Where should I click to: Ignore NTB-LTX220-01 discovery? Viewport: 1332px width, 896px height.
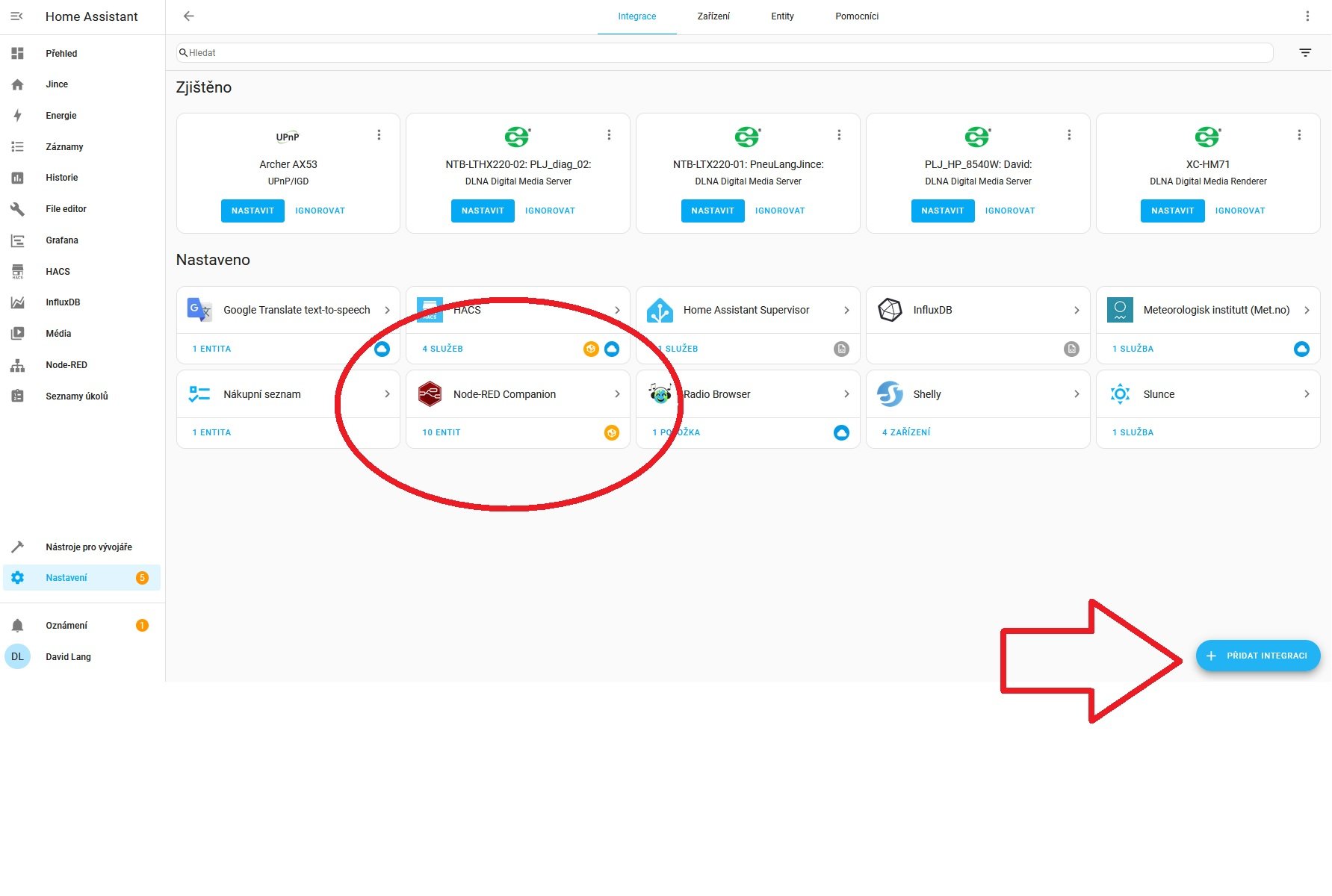tap(780, 211)
